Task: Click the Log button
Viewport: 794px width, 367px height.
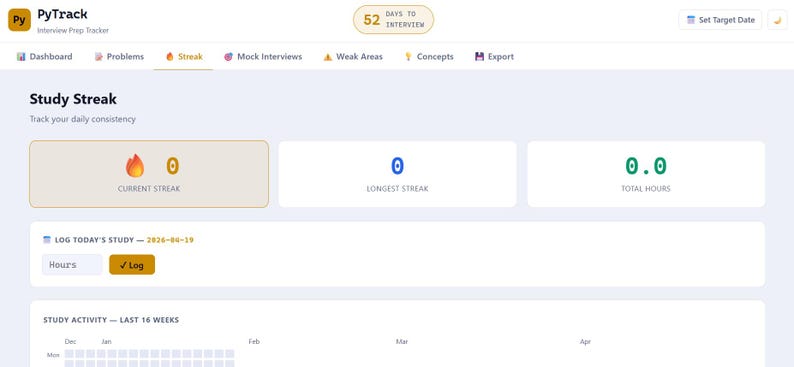Action: click(132, 265)
